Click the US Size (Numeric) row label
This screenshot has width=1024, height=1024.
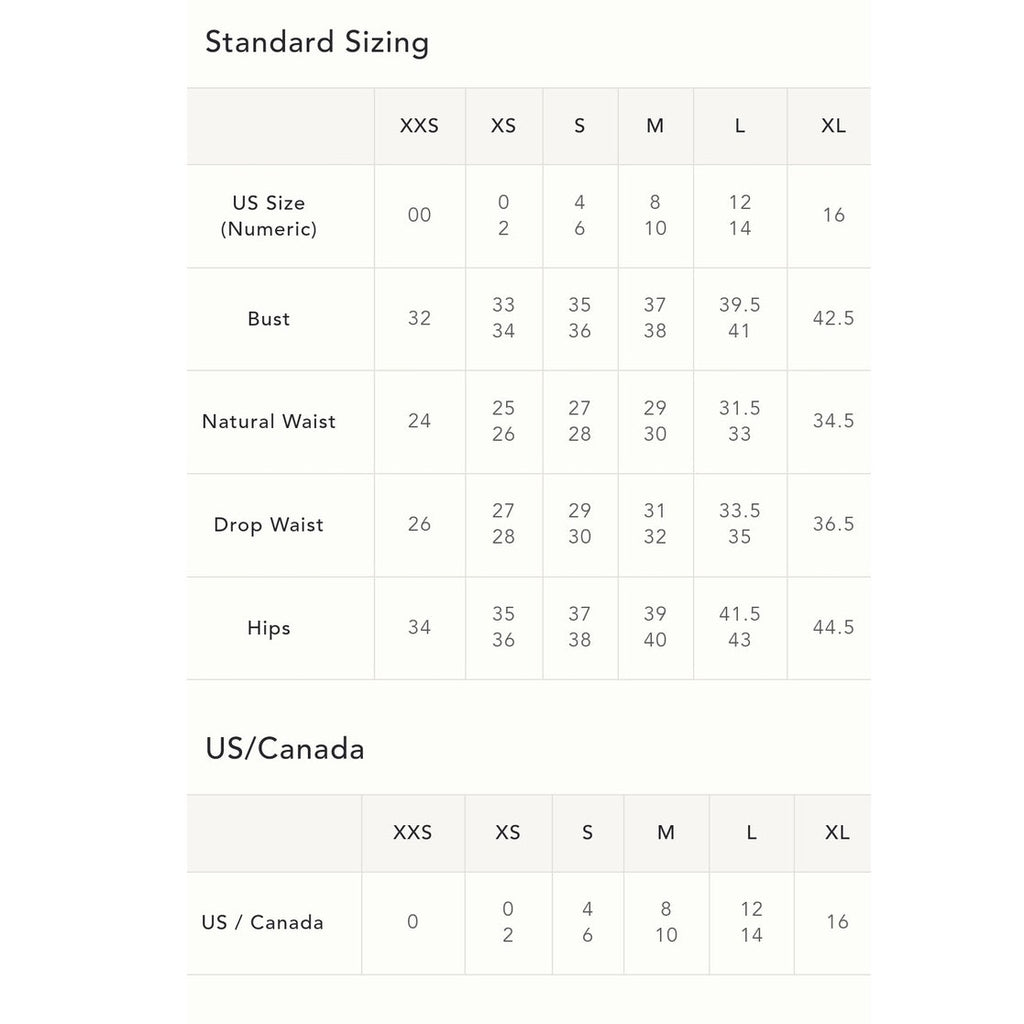click(x=268, y=216)
